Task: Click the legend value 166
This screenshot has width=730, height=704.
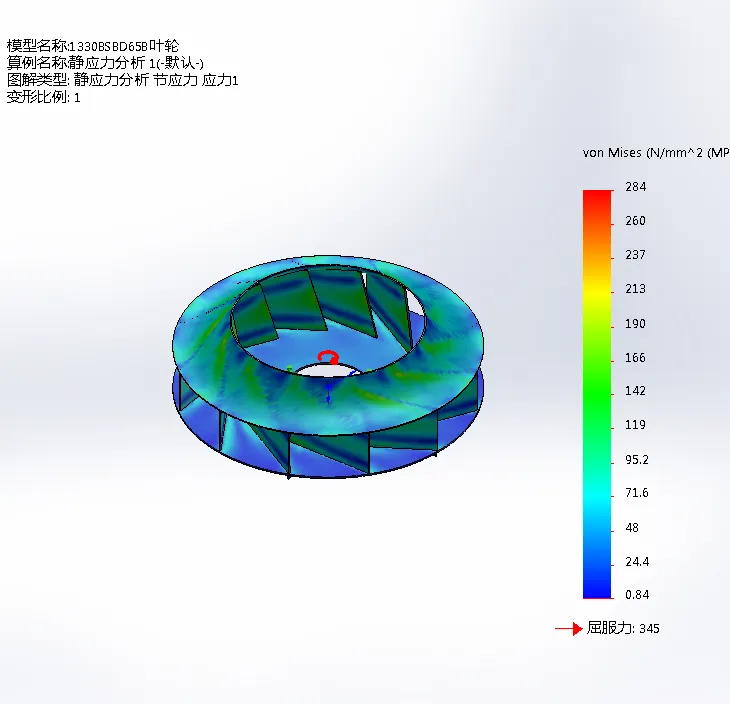Action: coord(635,358)
